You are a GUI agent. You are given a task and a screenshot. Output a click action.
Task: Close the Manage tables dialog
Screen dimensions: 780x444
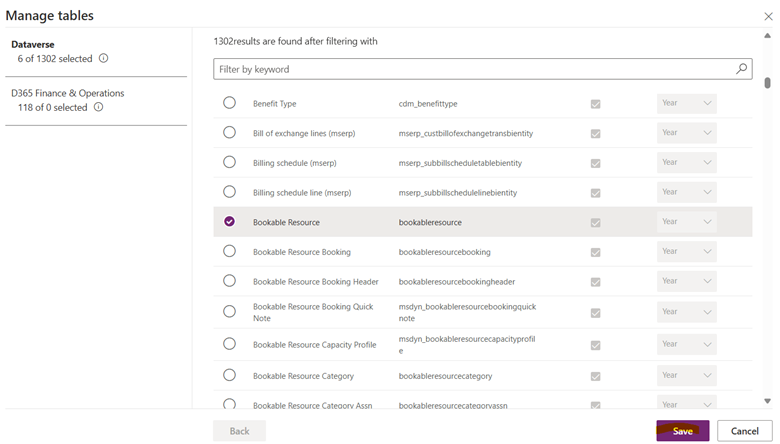[x=768, y=16]
